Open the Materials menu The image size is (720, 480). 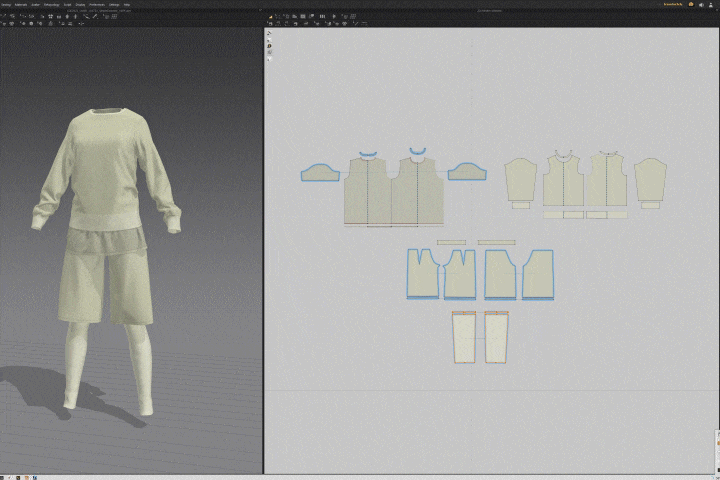click(x=21, y=5)
